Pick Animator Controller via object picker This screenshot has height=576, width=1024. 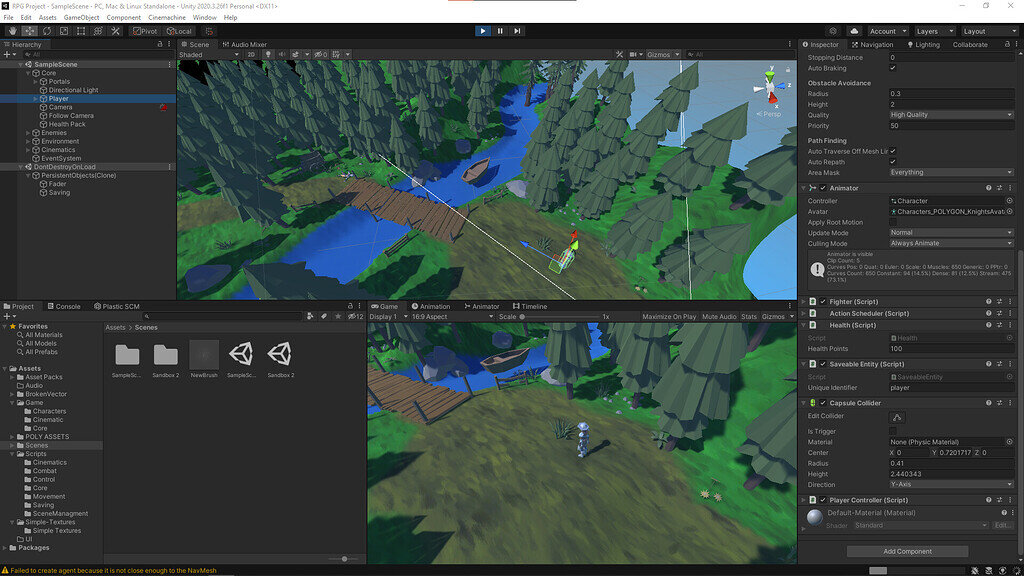click(1009, 201)
